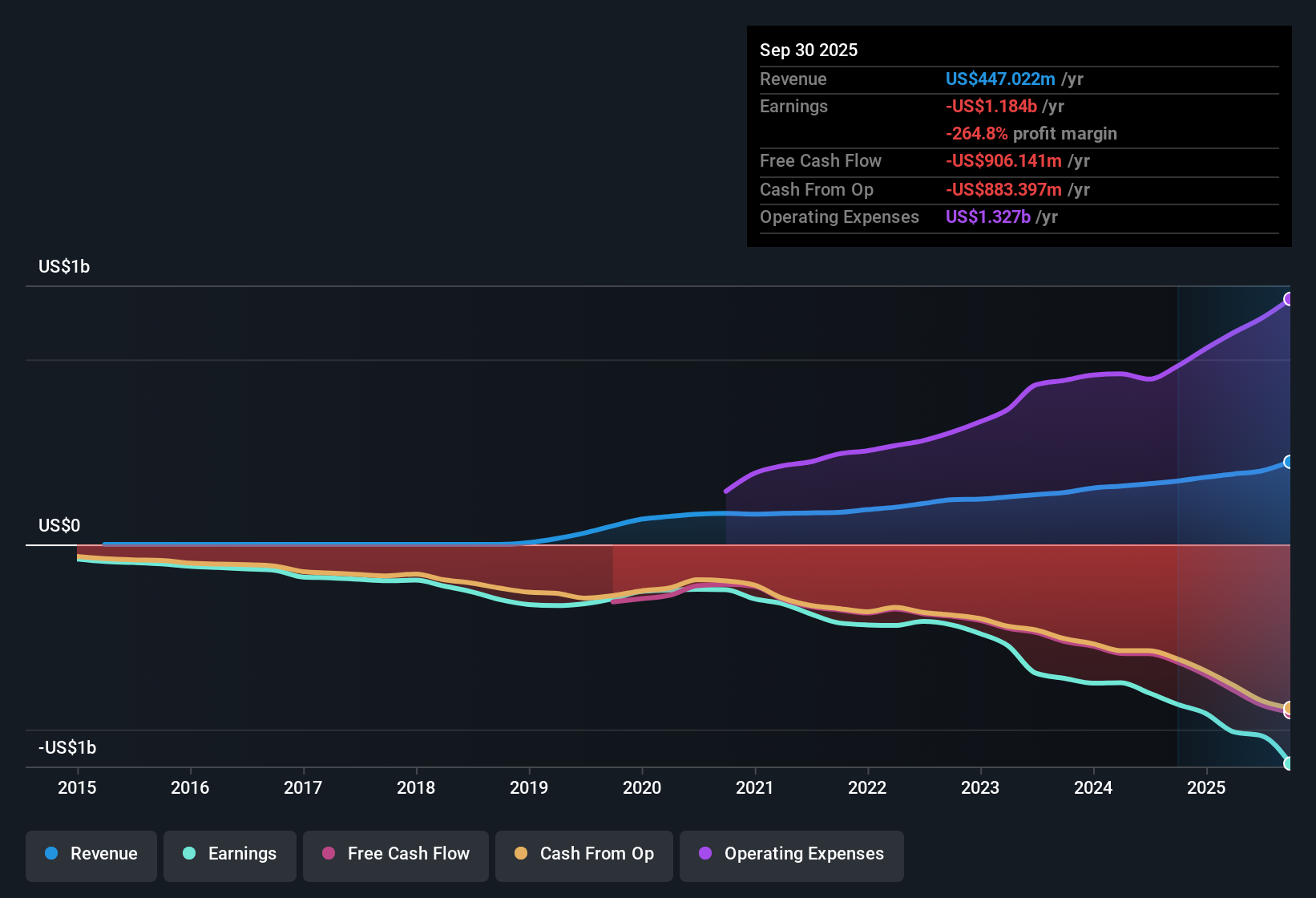Select the Sep 30 2025 tooltip header
This screenshot has height=898, width=1316.
pos(809,50)
